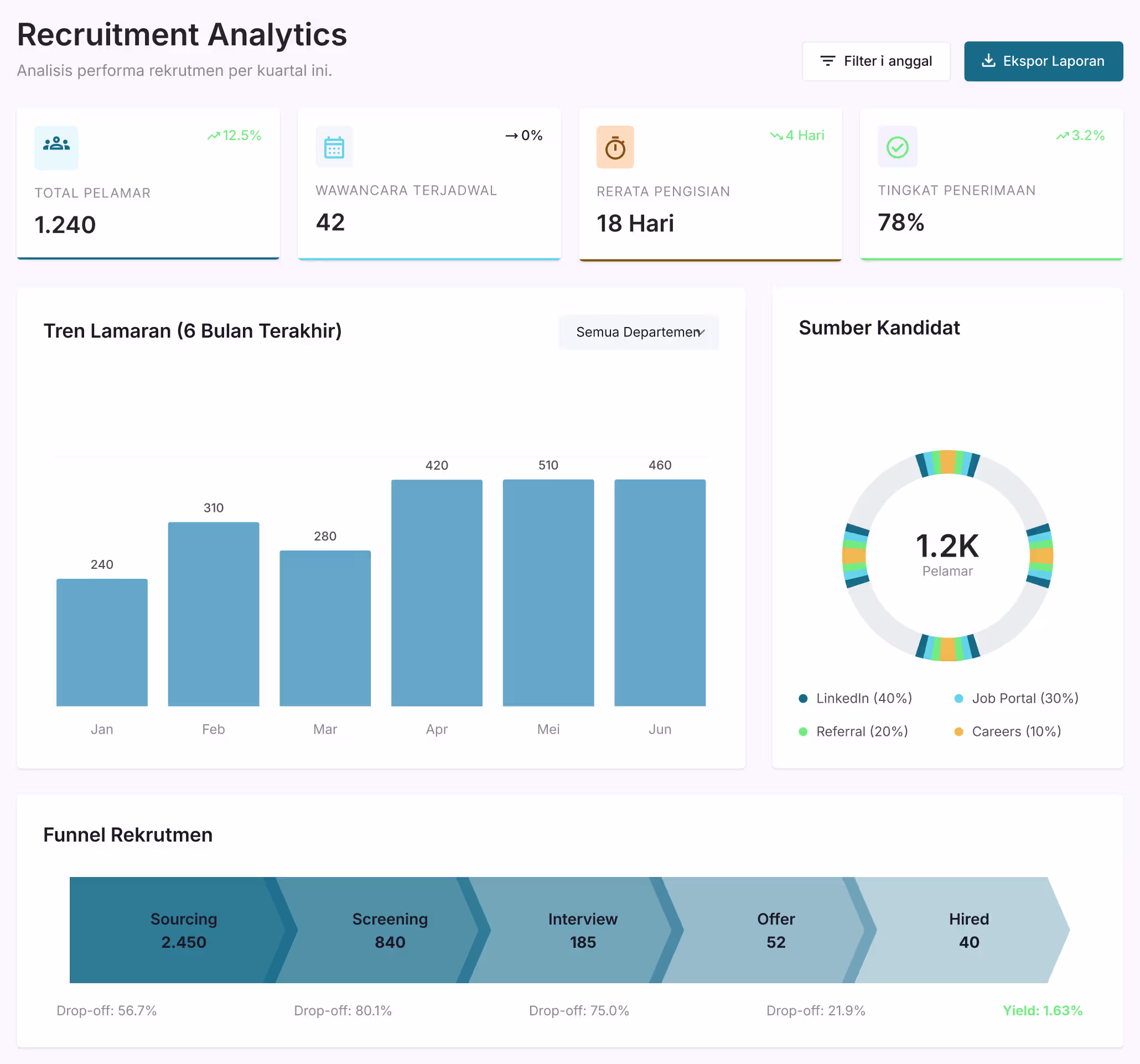Click the Apr axis label
The width and height of the screenshot is (1140, 1064).
tap(437, 729)
